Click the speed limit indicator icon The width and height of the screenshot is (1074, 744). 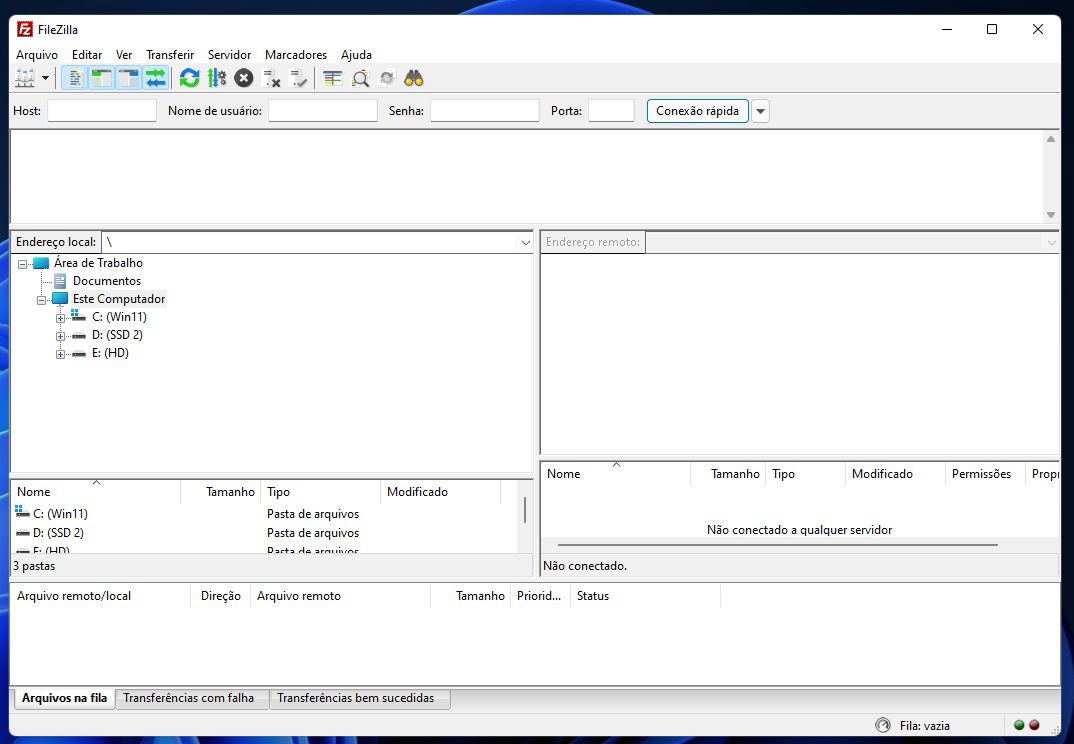point(883,725)
